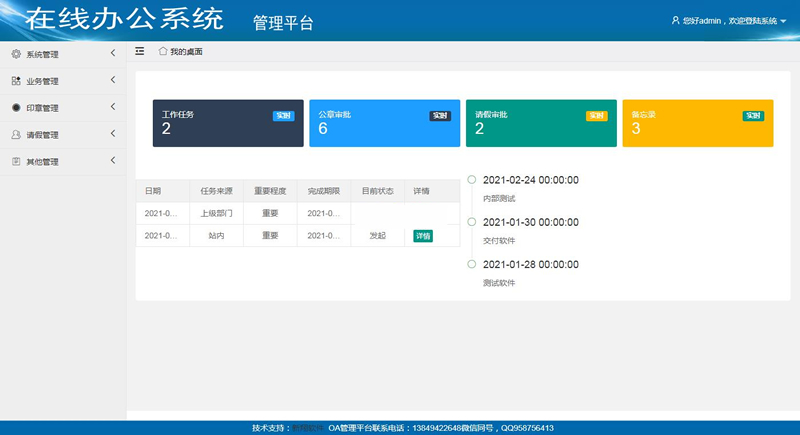The image size is (800, 435).
Task: Click the yellow 备忘录 card
Action: click(x=697, y=123)
